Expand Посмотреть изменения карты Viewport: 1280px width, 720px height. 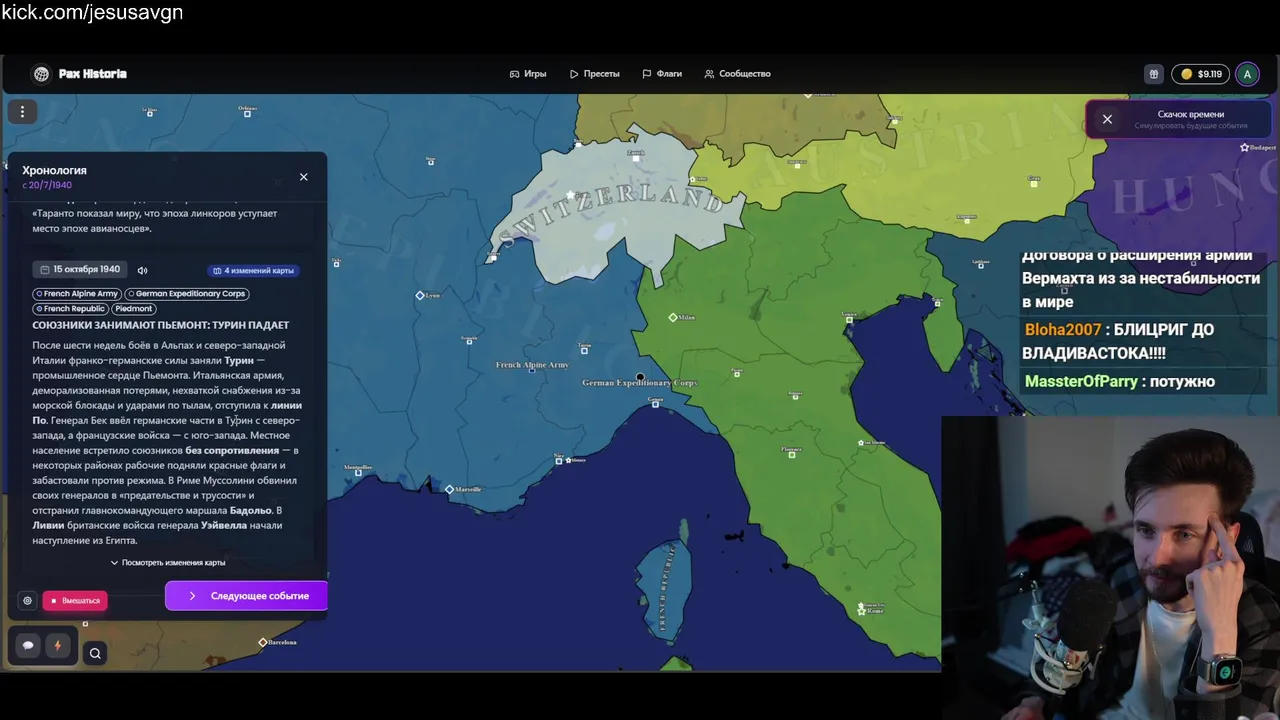[168, 562]
